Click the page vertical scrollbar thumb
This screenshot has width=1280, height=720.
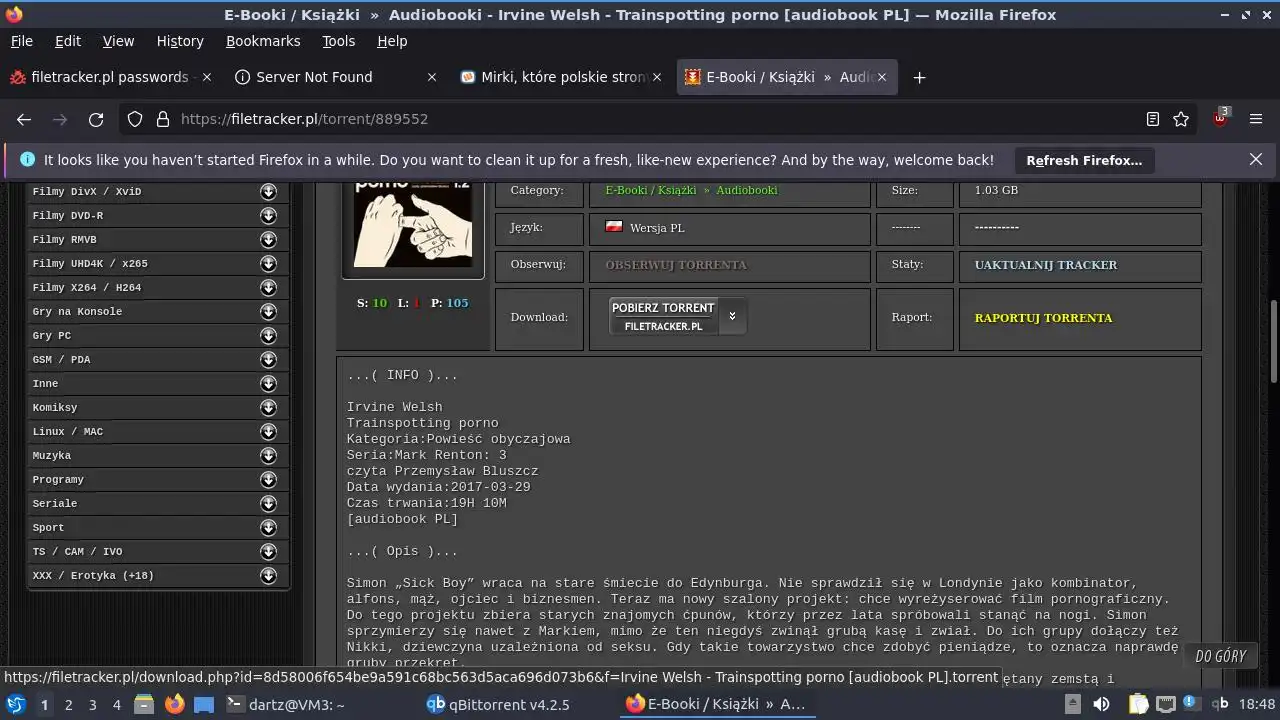click(1273, 340)
